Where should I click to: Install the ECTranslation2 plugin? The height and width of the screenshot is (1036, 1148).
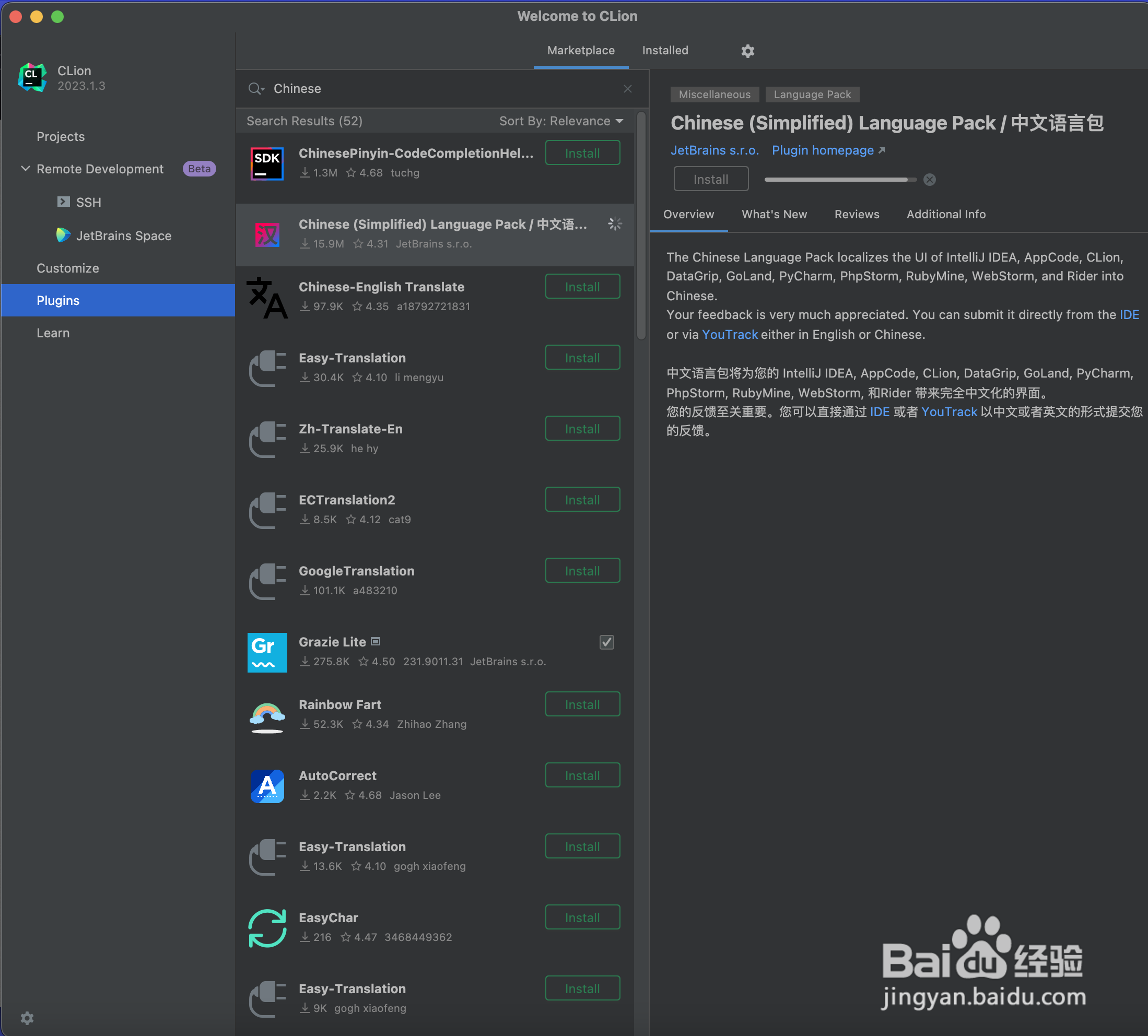click(x=582, y=500)
